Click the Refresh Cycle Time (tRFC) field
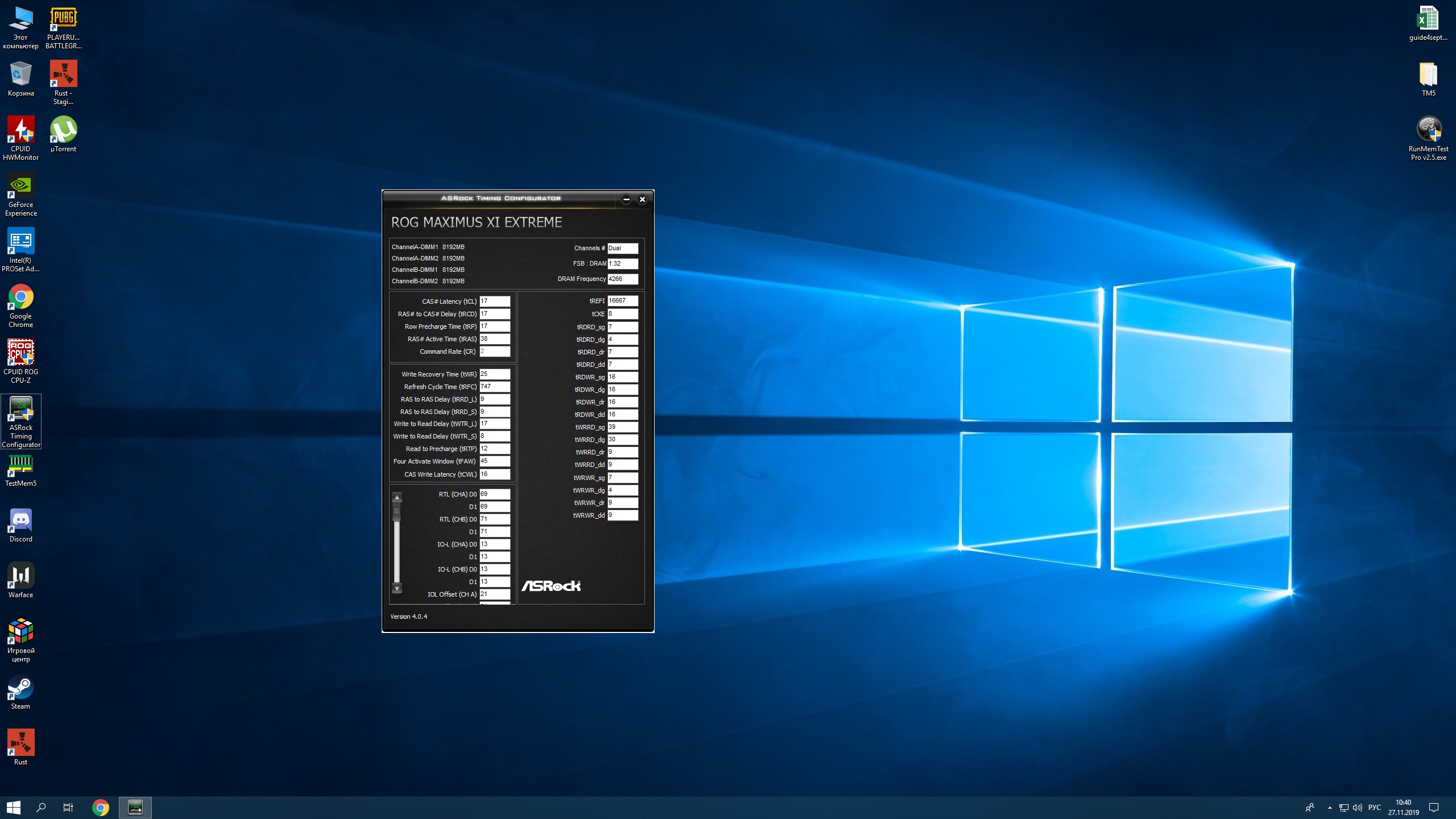1456x819 pixels. (x=495, y=387)
